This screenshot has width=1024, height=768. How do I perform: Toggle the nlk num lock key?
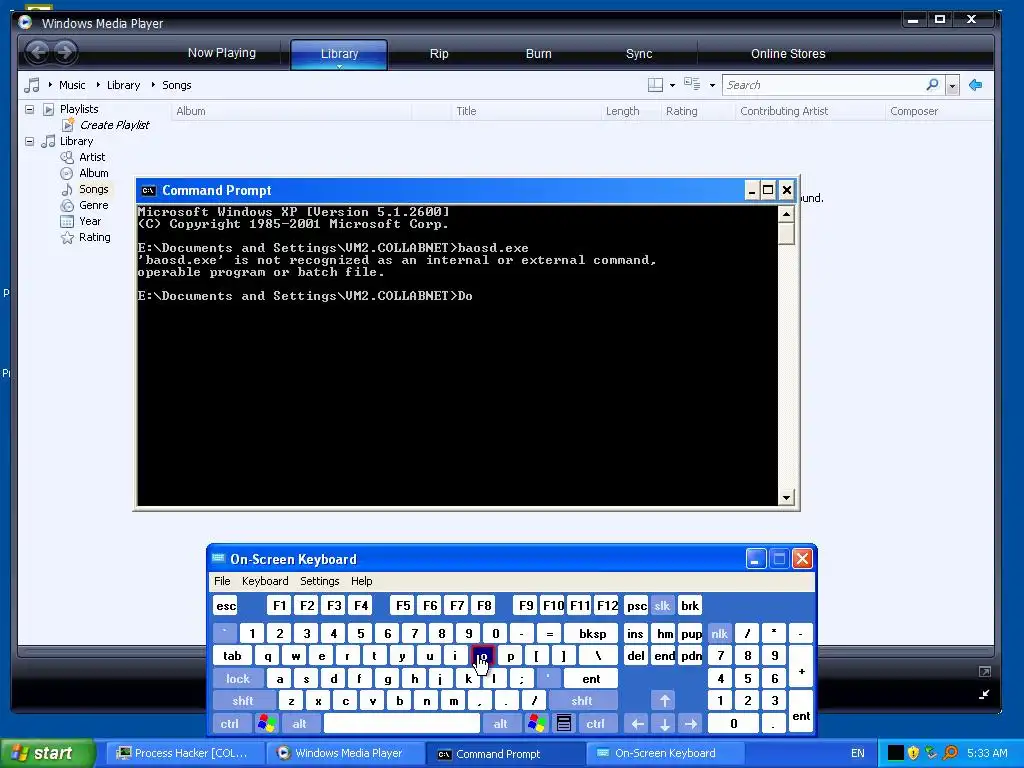pos(720,633)
